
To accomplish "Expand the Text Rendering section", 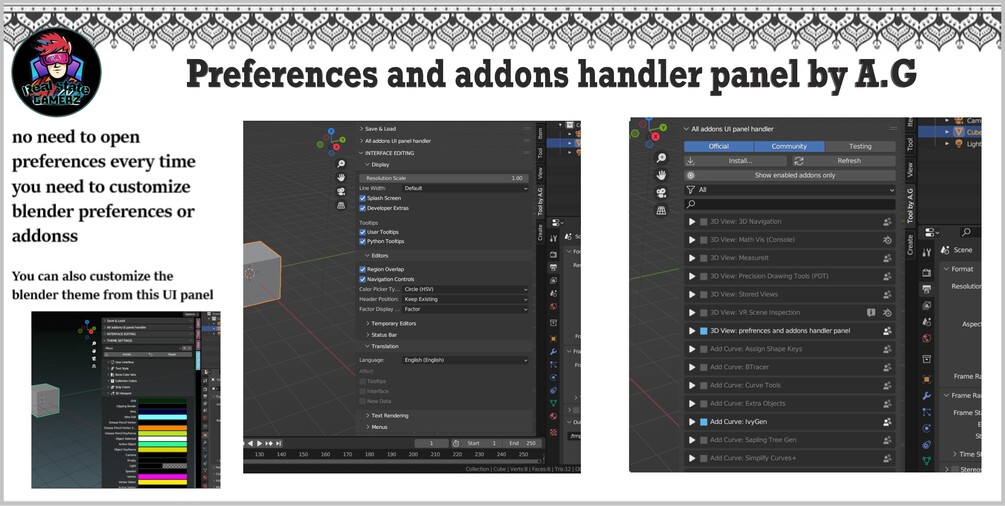I will pyautogui.click(x=390, y=416).
